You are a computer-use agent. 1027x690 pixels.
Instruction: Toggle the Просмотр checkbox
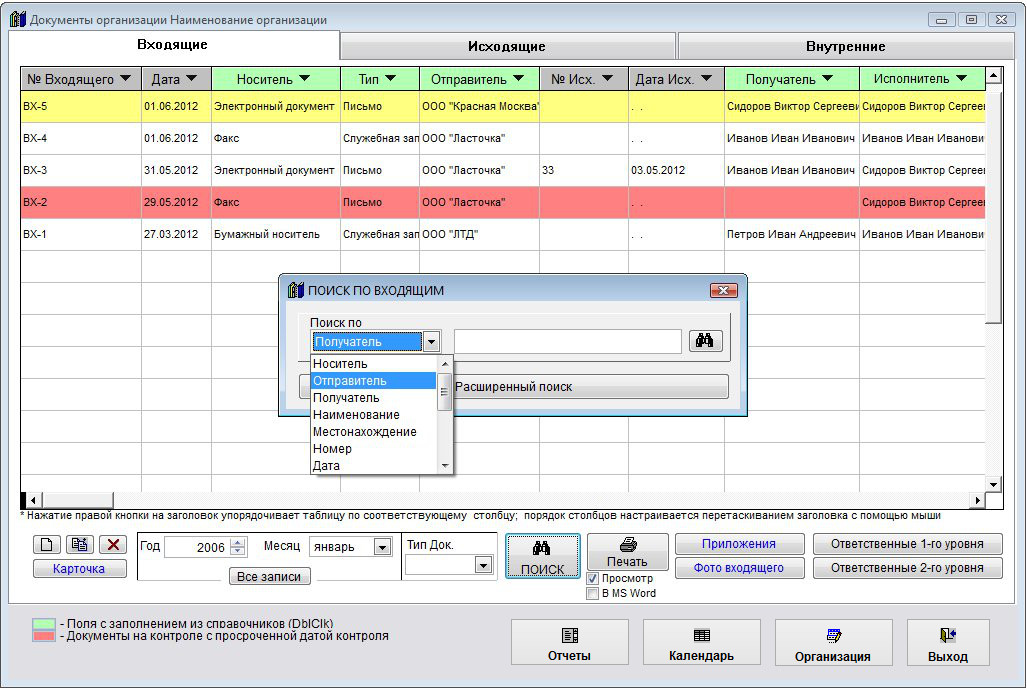593,578
